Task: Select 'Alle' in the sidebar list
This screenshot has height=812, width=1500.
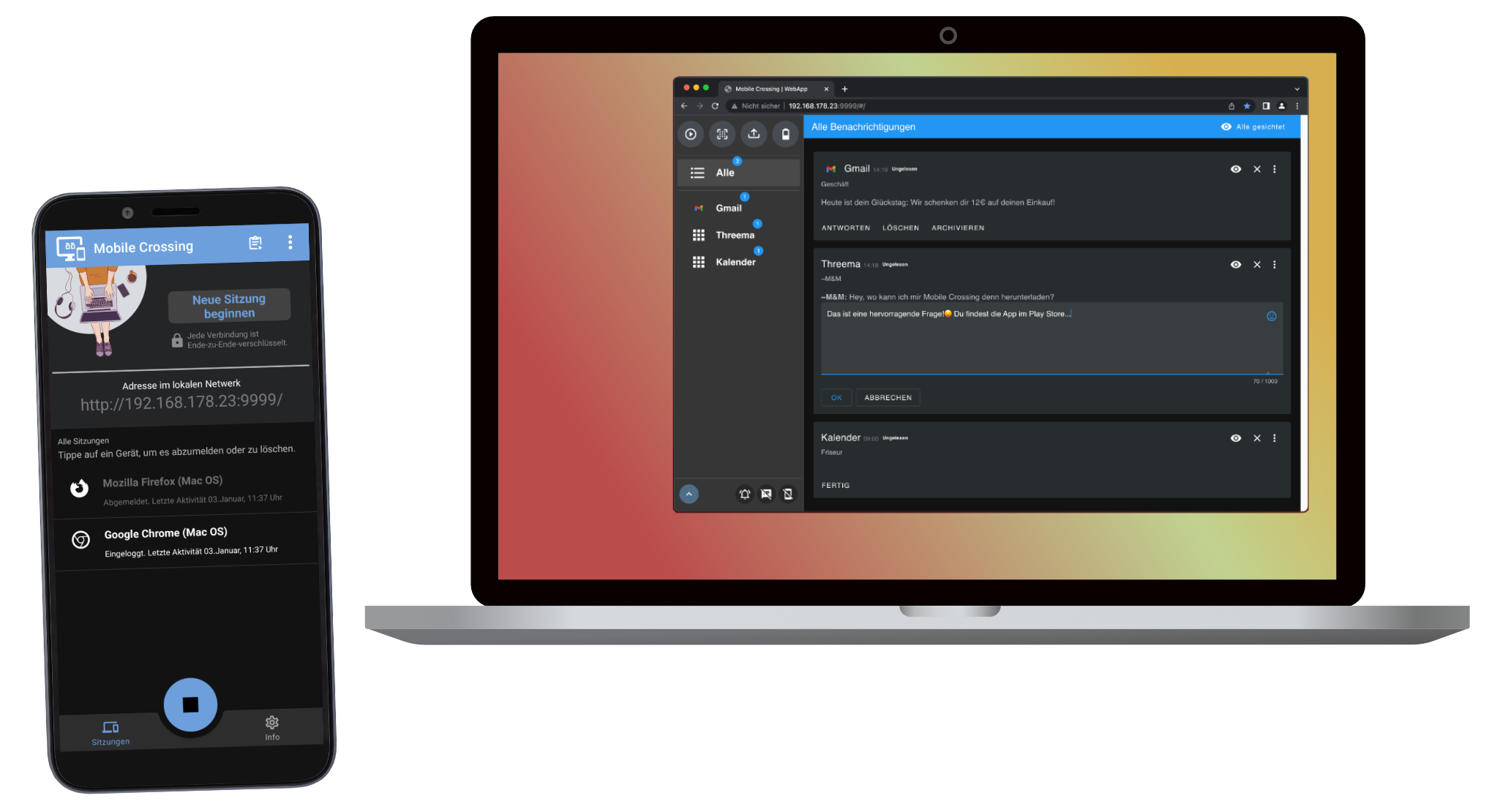Action: point(738,173)
